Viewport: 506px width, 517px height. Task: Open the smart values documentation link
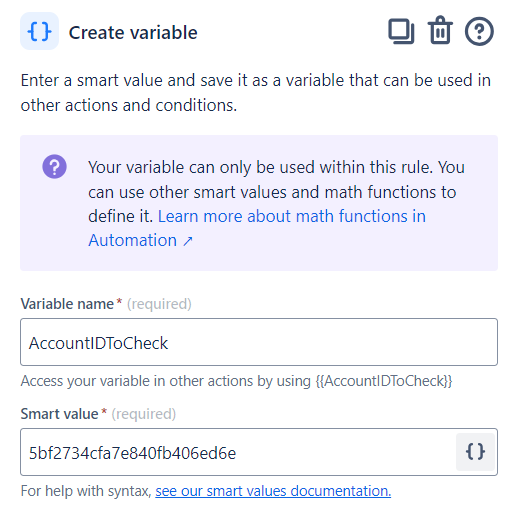tap(273, 491)
